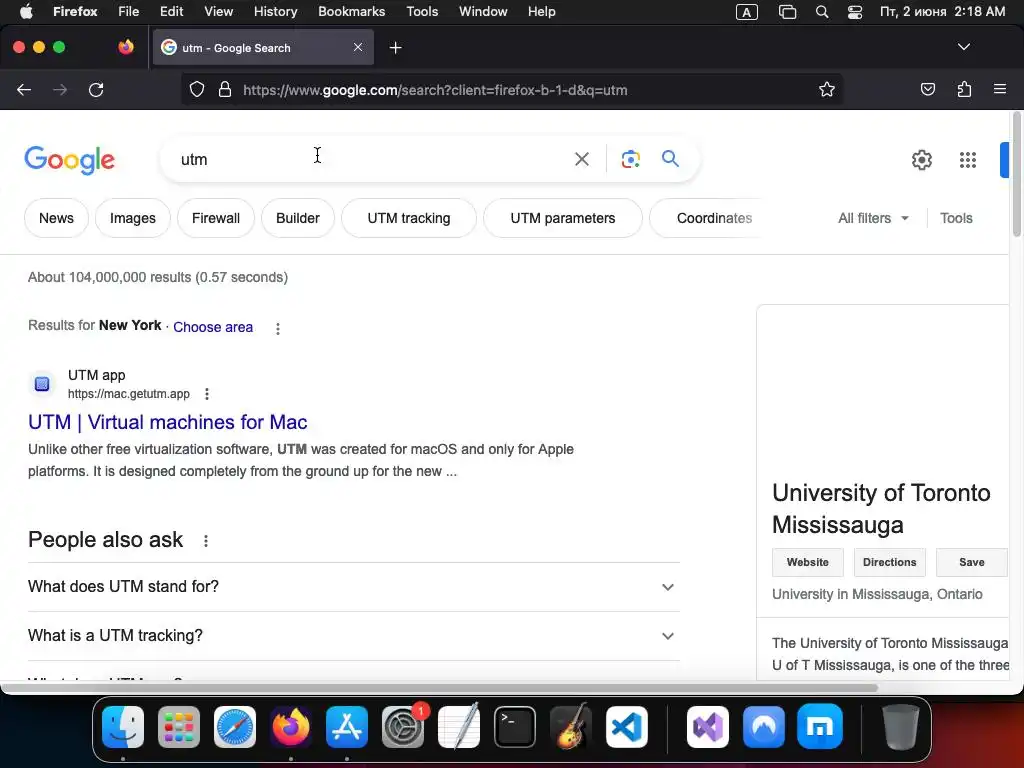Search by image with camera icon
1024x768 pixels.
click(630, 159)
